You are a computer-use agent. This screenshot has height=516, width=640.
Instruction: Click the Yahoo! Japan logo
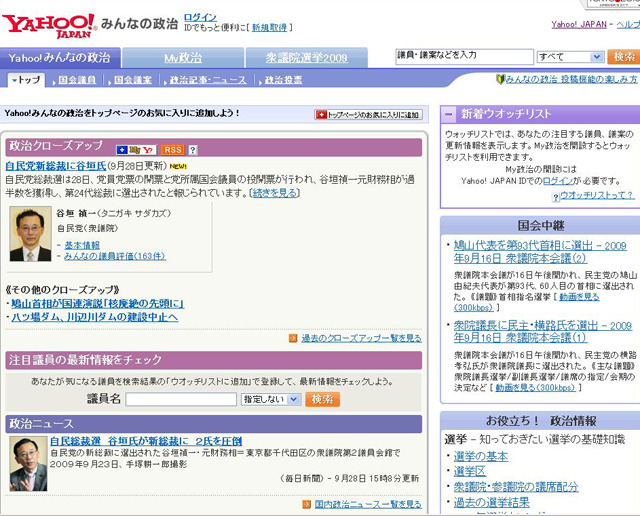(x=49, y=26)
